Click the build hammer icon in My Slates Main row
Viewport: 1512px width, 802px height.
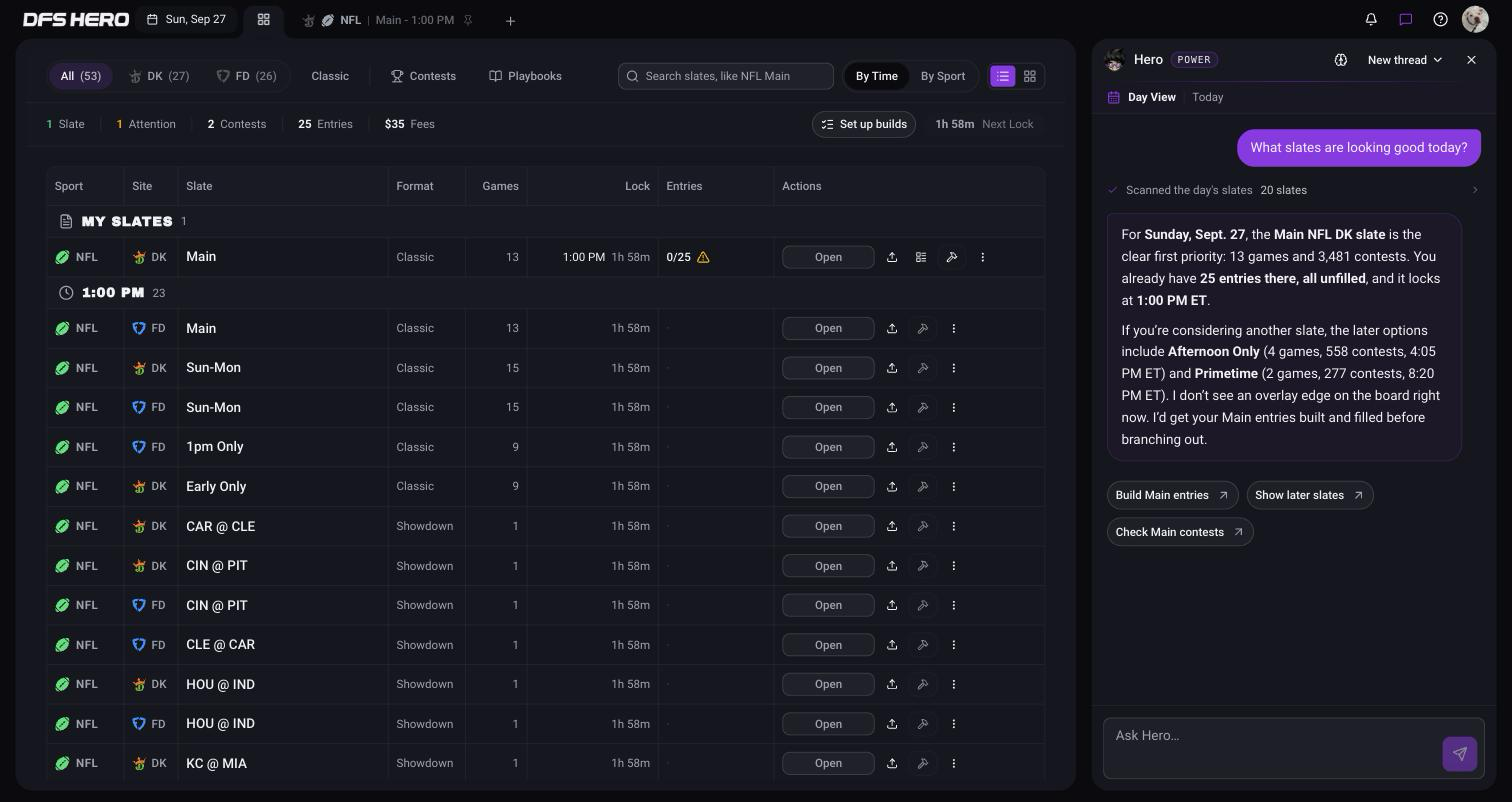[951, 257]
